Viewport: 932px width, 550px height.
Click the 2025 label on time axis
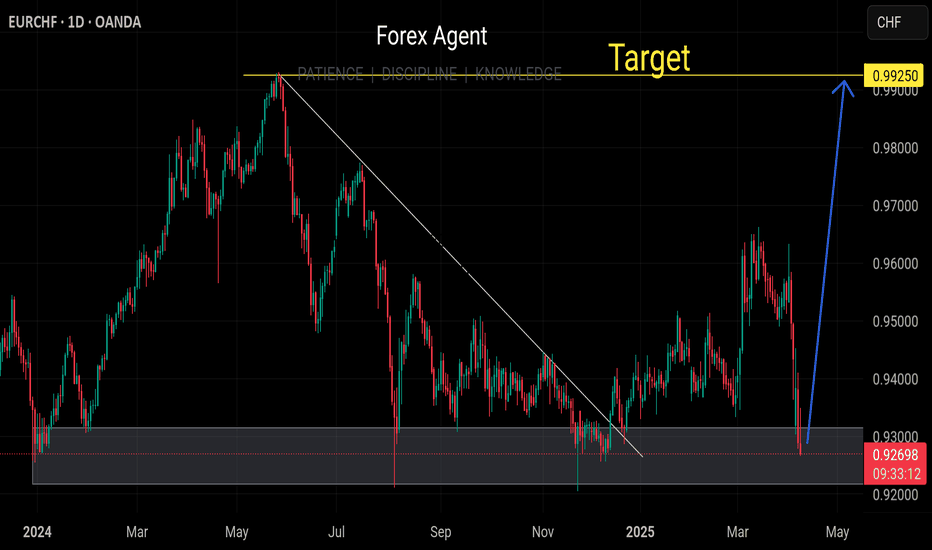(640, 532)
